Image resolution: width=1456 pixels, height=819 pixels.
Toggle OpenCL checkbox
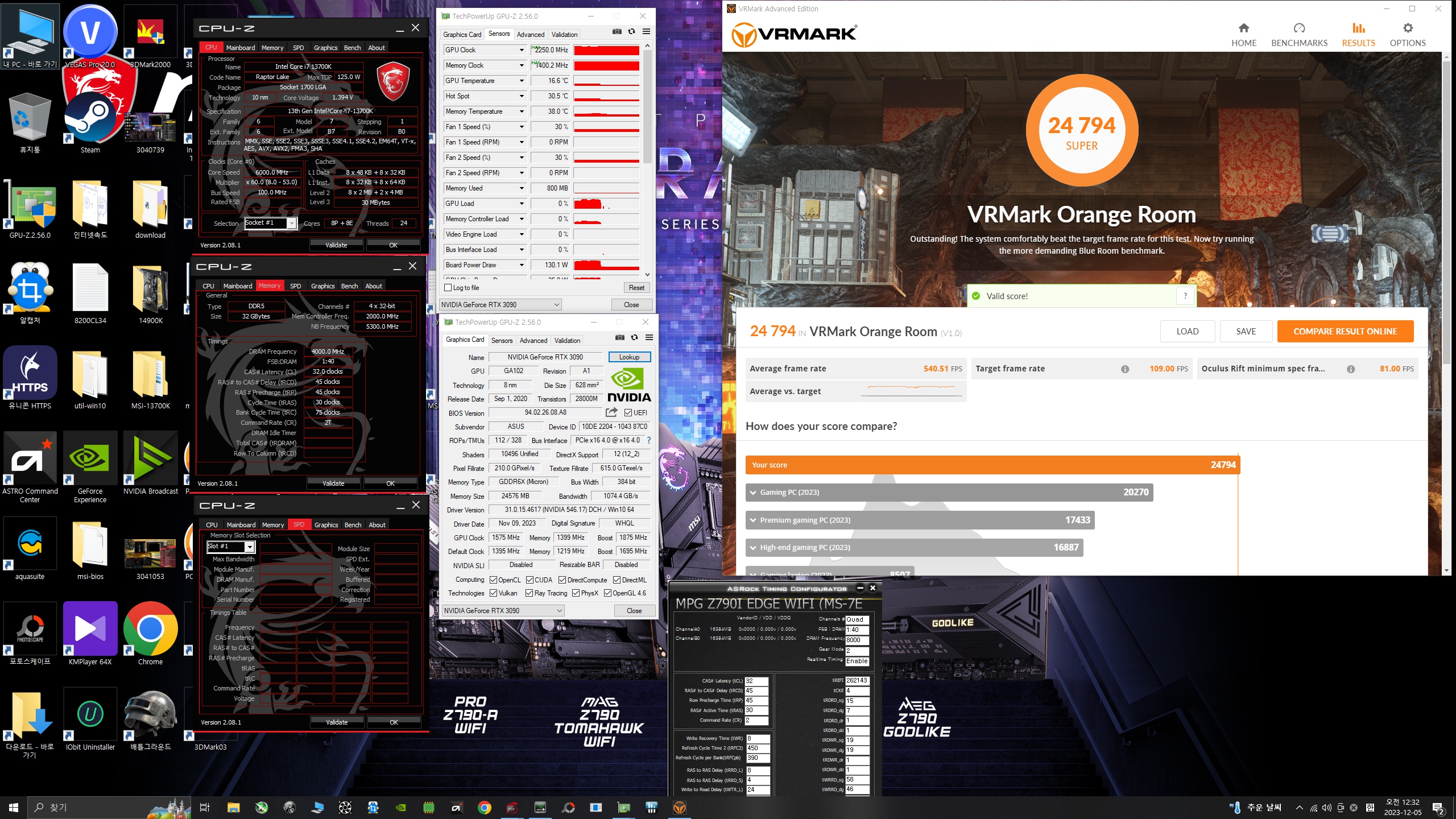coord(493,580)
